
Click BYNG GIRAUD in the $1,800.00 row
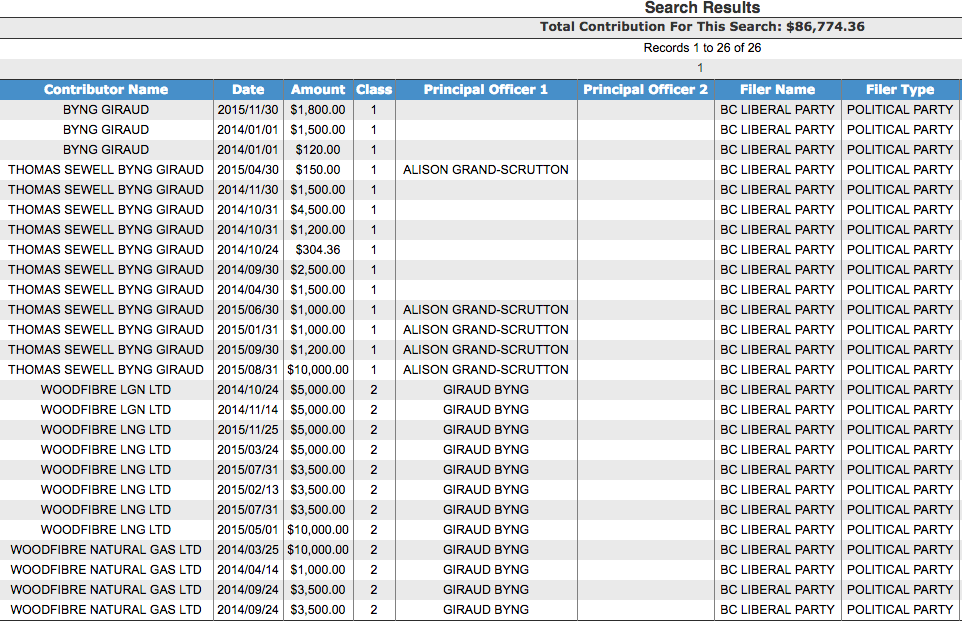click(x=106, y=110)
